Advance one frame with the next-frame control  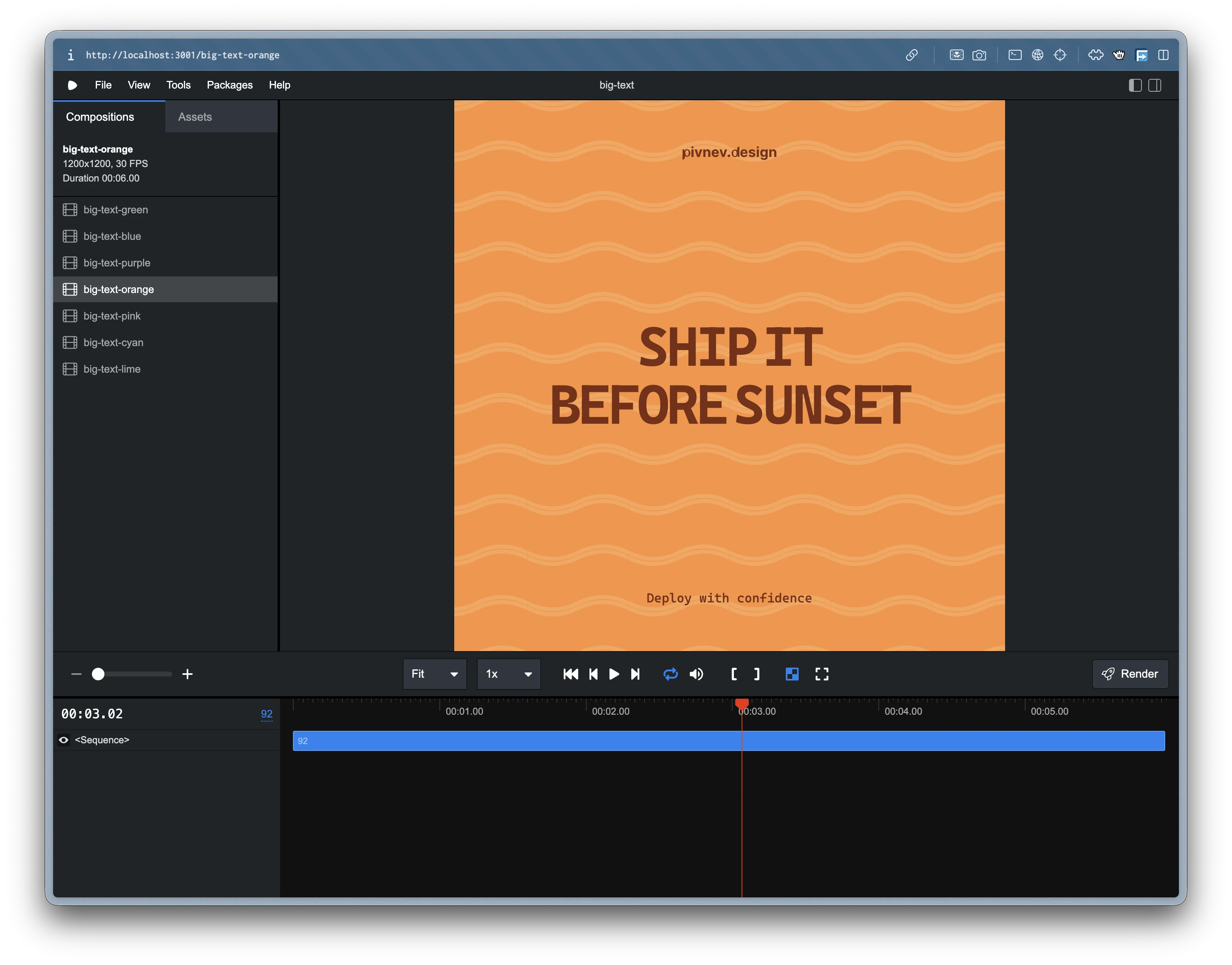(635, 674)
